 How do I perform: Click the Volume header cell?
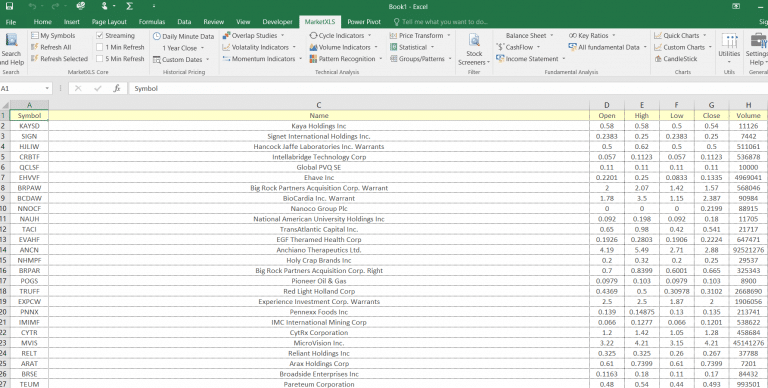[x=748, y=116]
